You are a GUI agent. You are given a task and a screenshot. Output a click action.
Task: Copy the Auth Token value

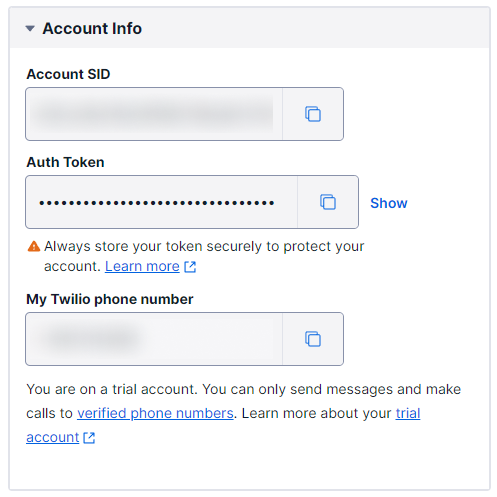328,202
